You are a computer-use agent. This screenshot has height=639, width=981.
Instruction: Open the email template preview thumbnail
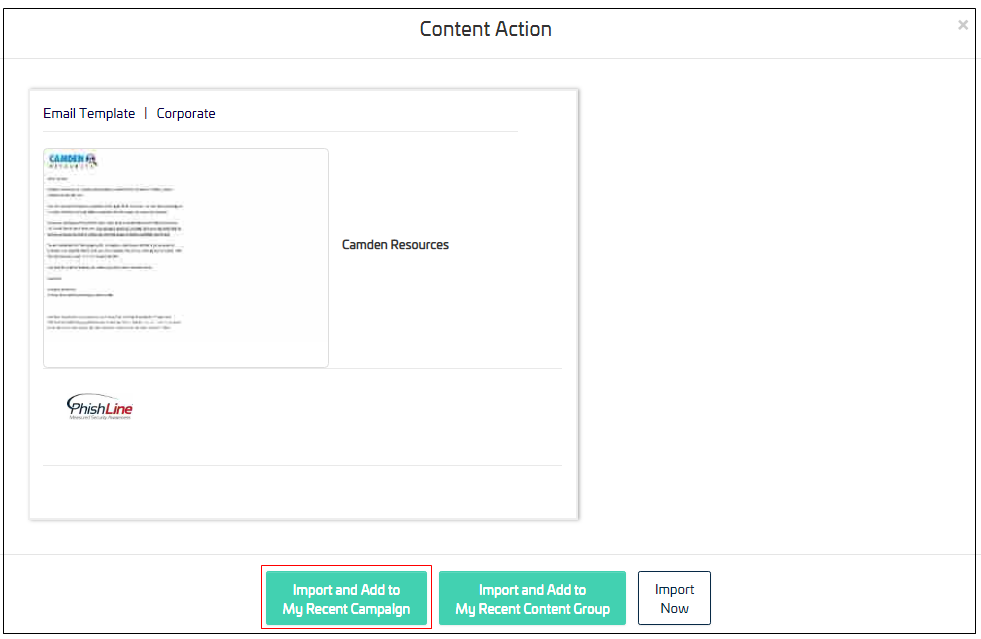click(x=186, y=258)
